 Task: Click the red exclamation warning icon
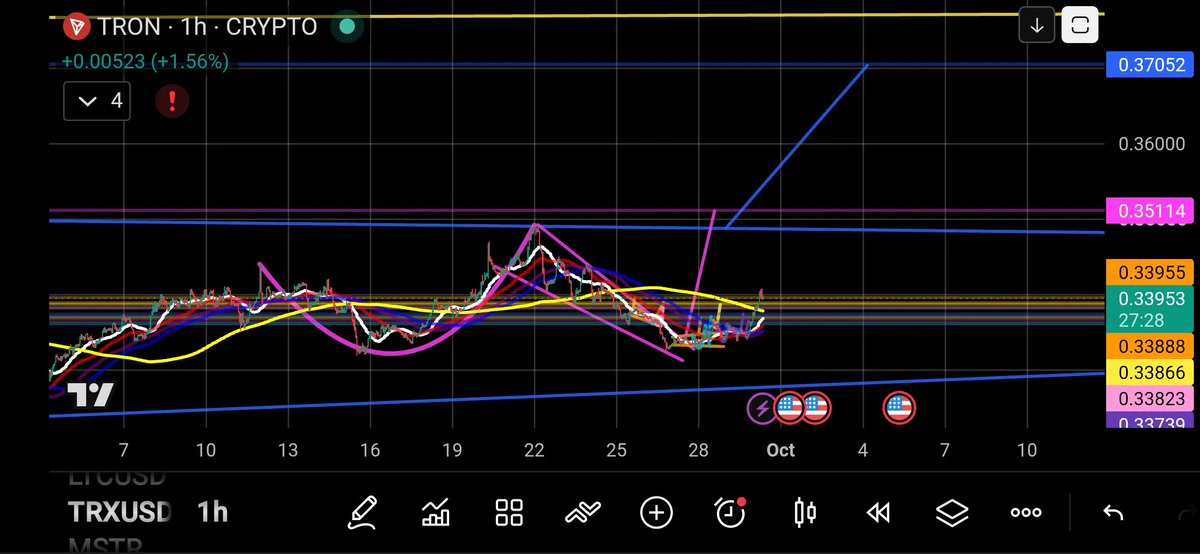pyautogui.click(x=173, y=100)
